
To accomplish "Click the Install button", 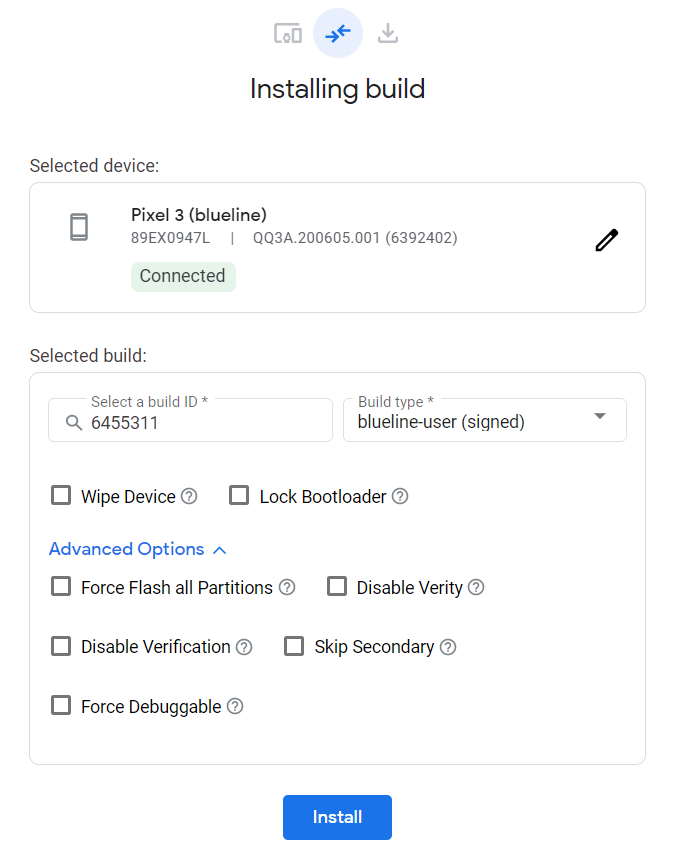I will [337, 817].
